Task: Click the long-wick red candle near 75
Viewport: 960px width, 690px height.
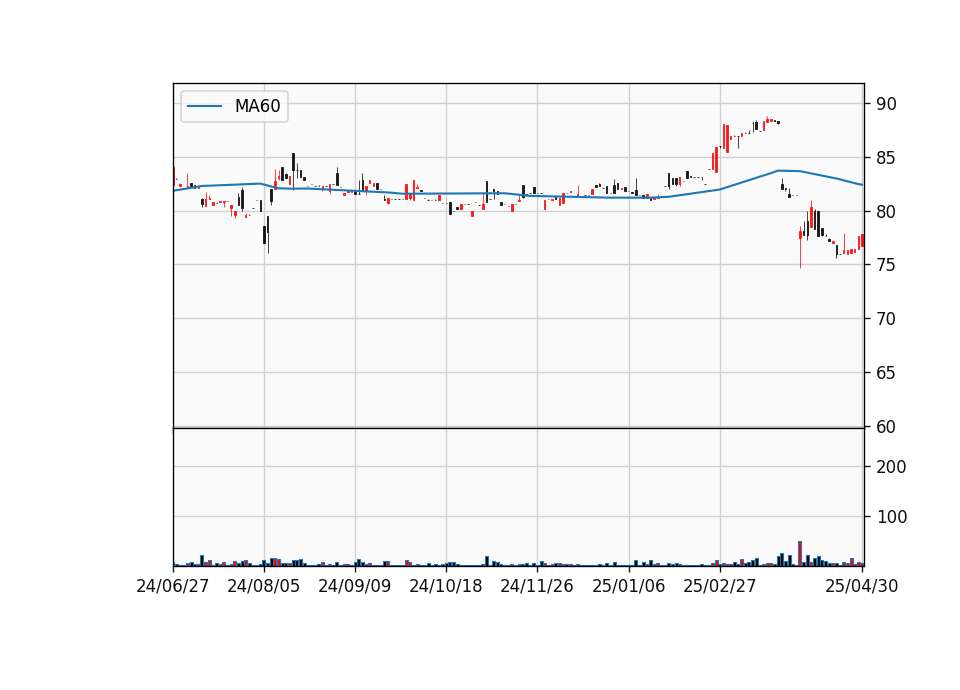Action: pyautogui.click(x=800, y=247)
